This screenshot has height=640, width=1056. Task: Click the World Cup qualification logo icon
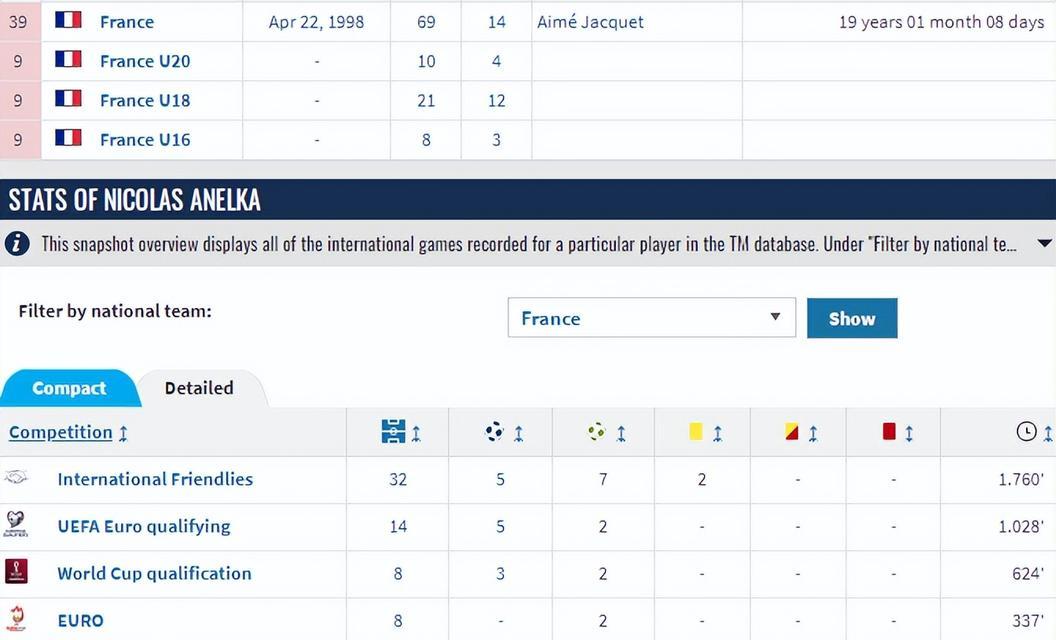click(16, 571)
